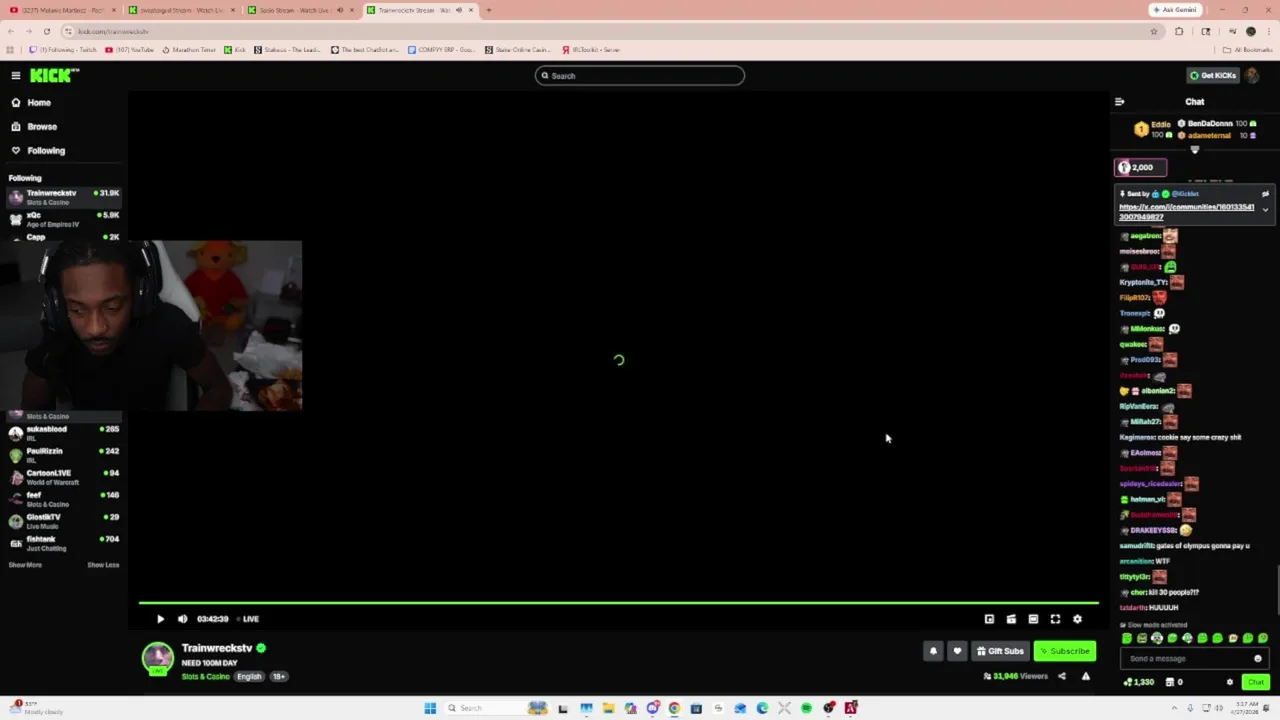This screenshot has height=720, width=1280.
Task: Open Trainwreckstv channel avatar
Action: [x=157, y=658]
